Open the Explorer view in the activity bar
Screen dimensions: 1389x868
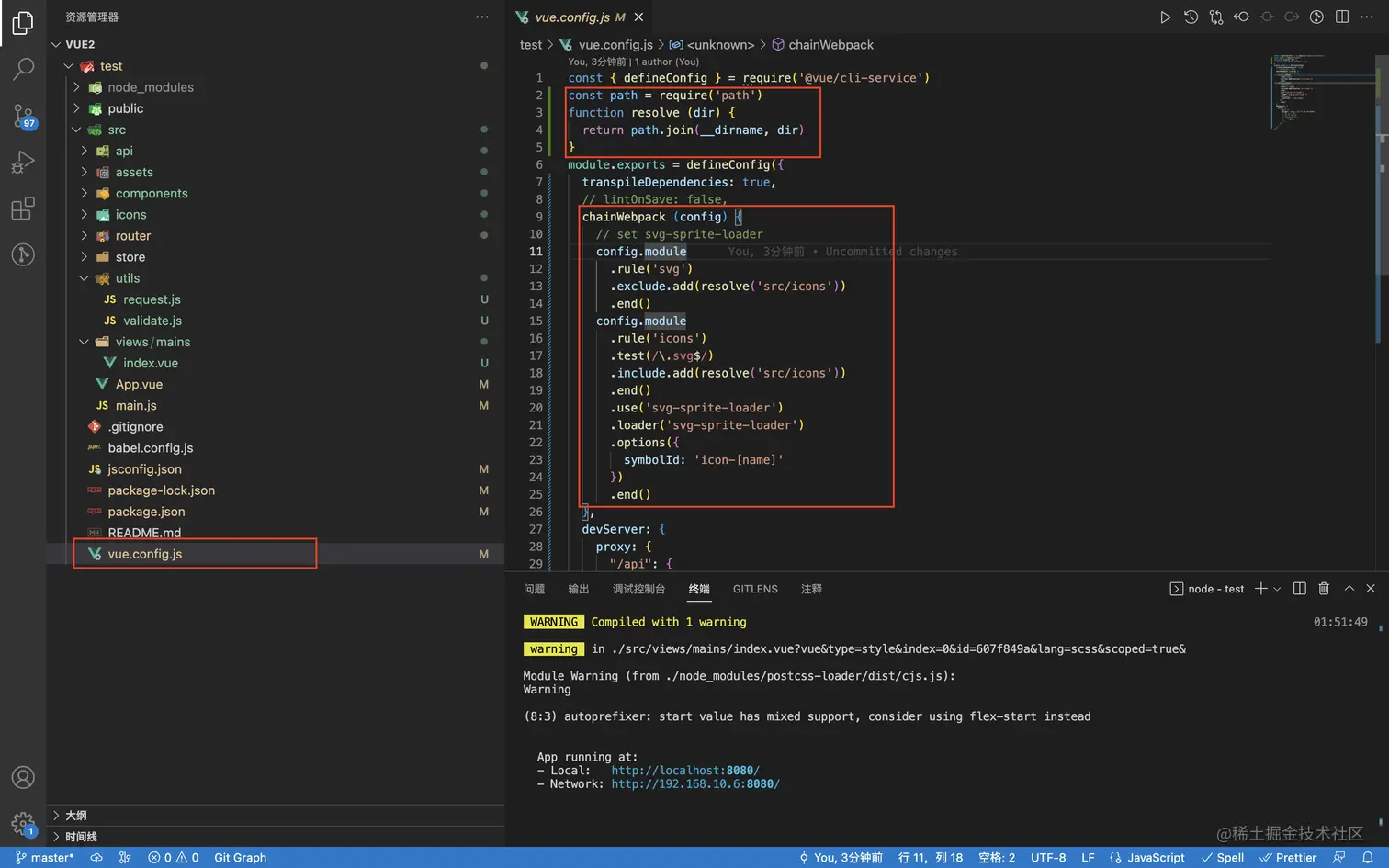[x=23, y=23]
